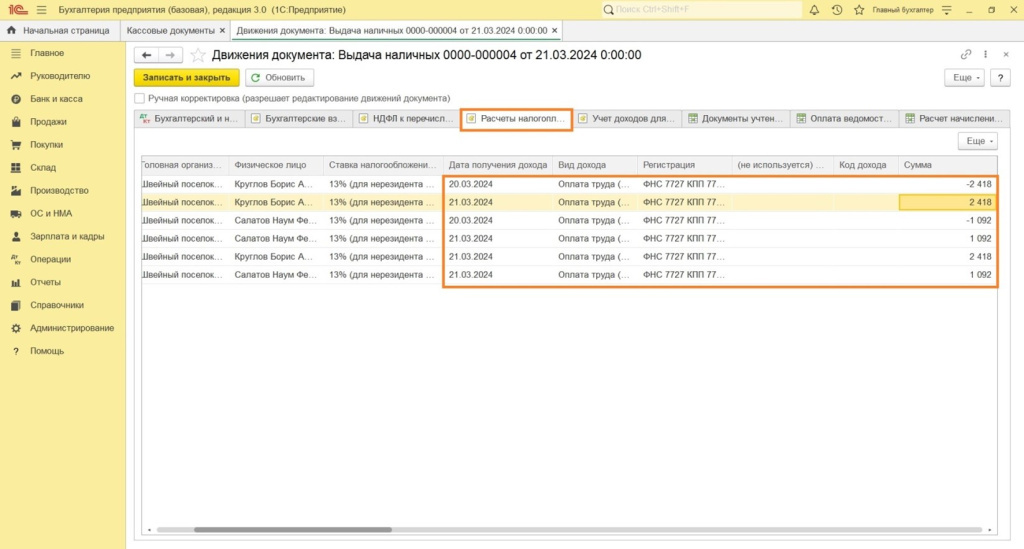Enable the Ручная корректировка checkbox
This screenshot has width=1024, height=549.
pos(140,99)
